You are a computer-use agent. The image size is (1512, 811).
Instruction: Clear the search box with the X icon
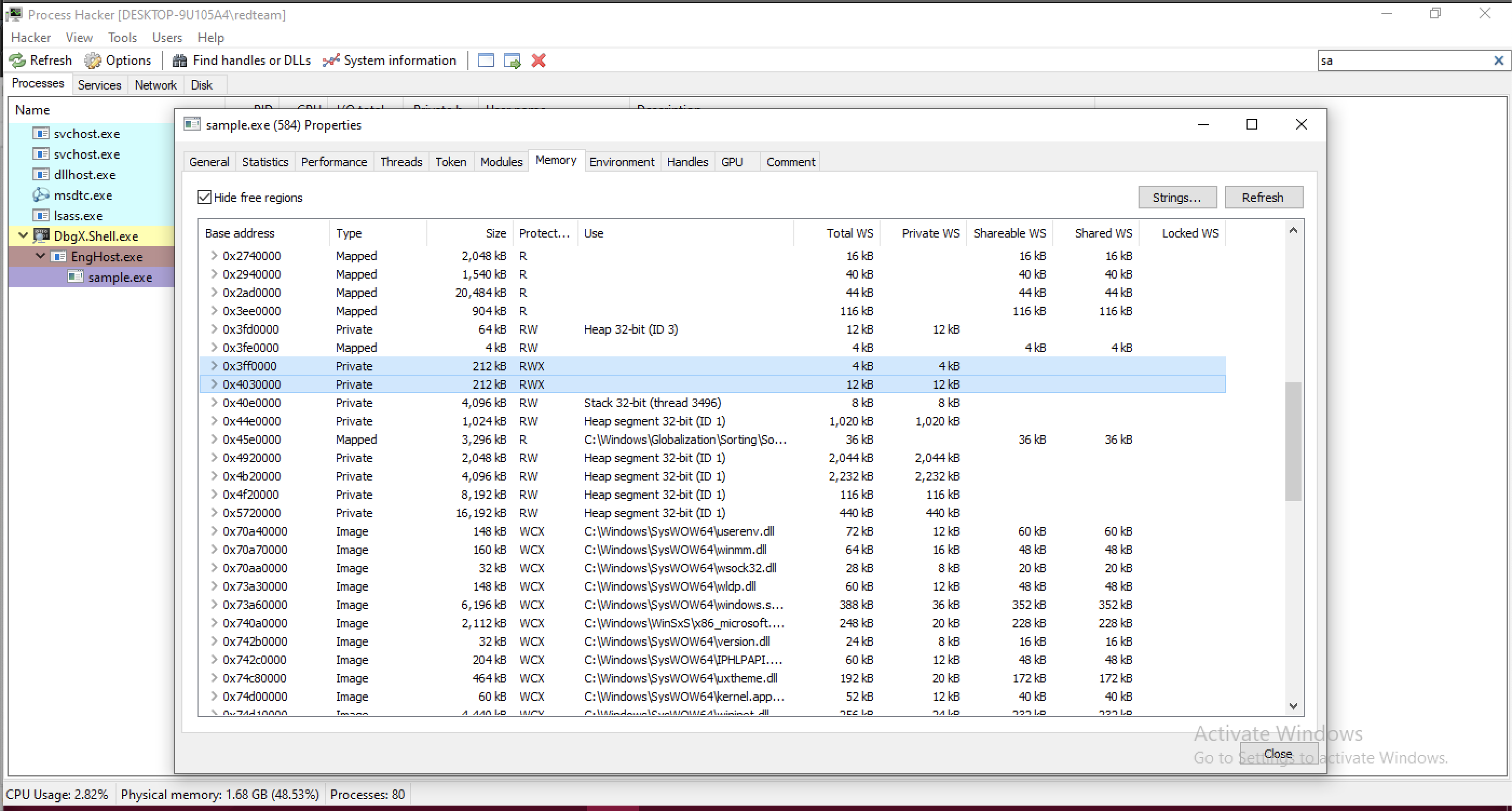(1499, 60)
